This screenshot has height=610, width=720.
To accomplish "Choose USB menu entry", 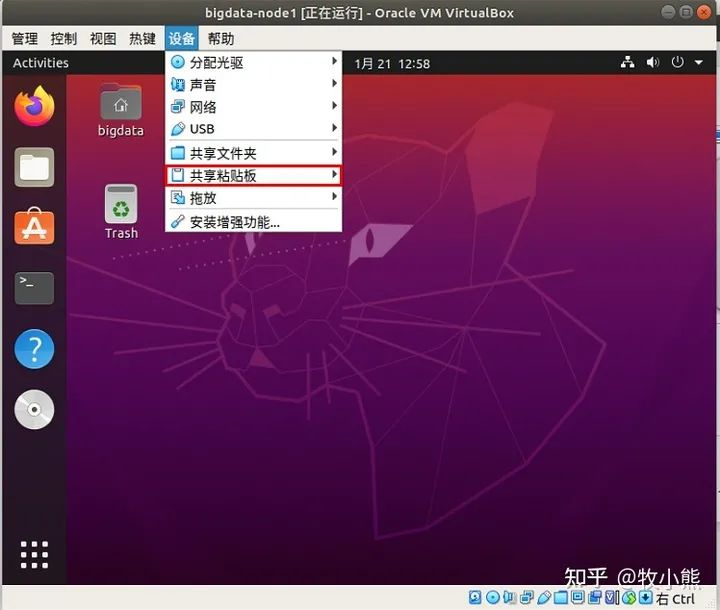I will coord(254,129).
